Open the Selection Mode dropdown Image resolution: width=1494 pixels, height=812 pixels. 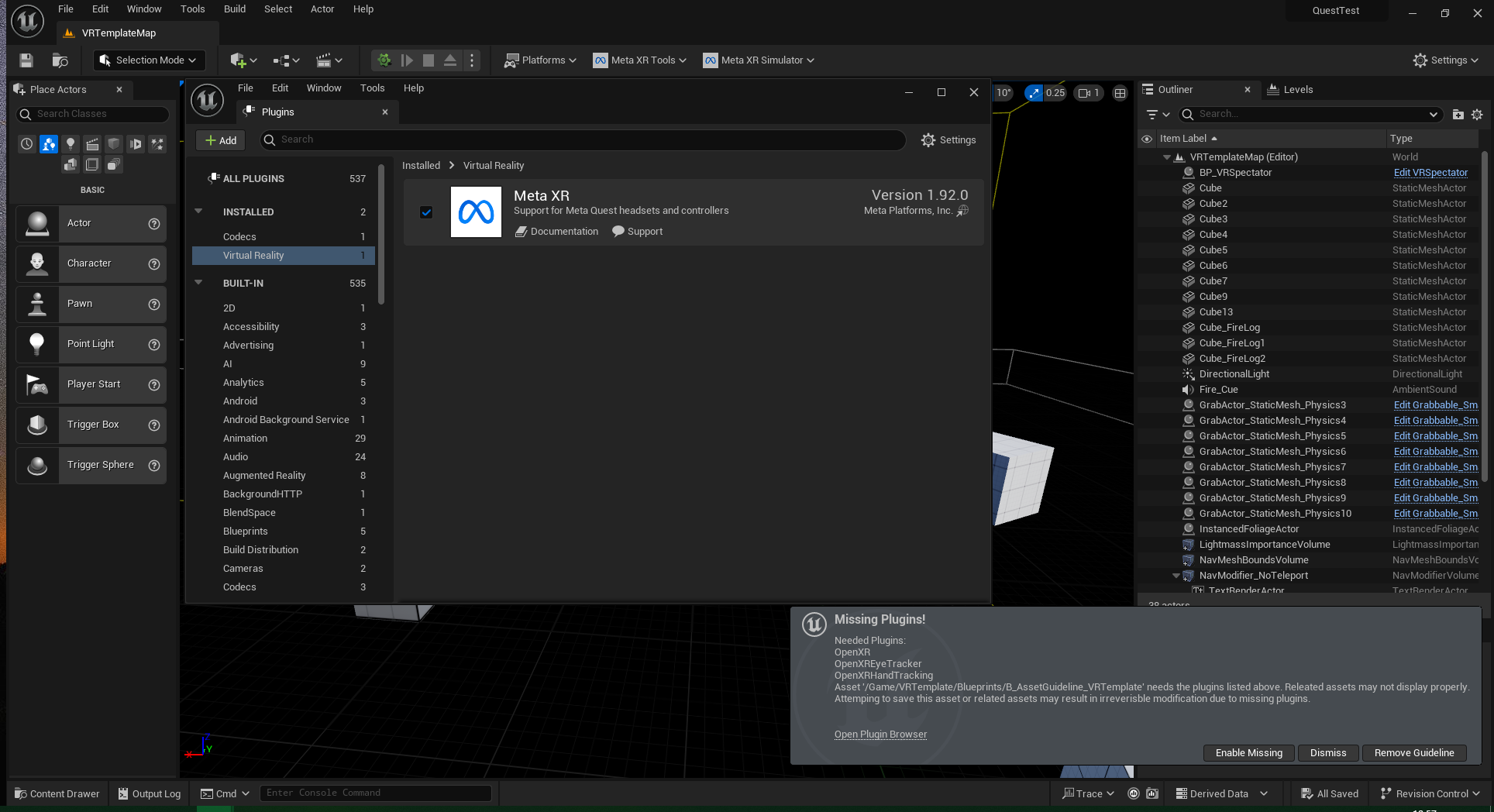[x=150, y=60]
